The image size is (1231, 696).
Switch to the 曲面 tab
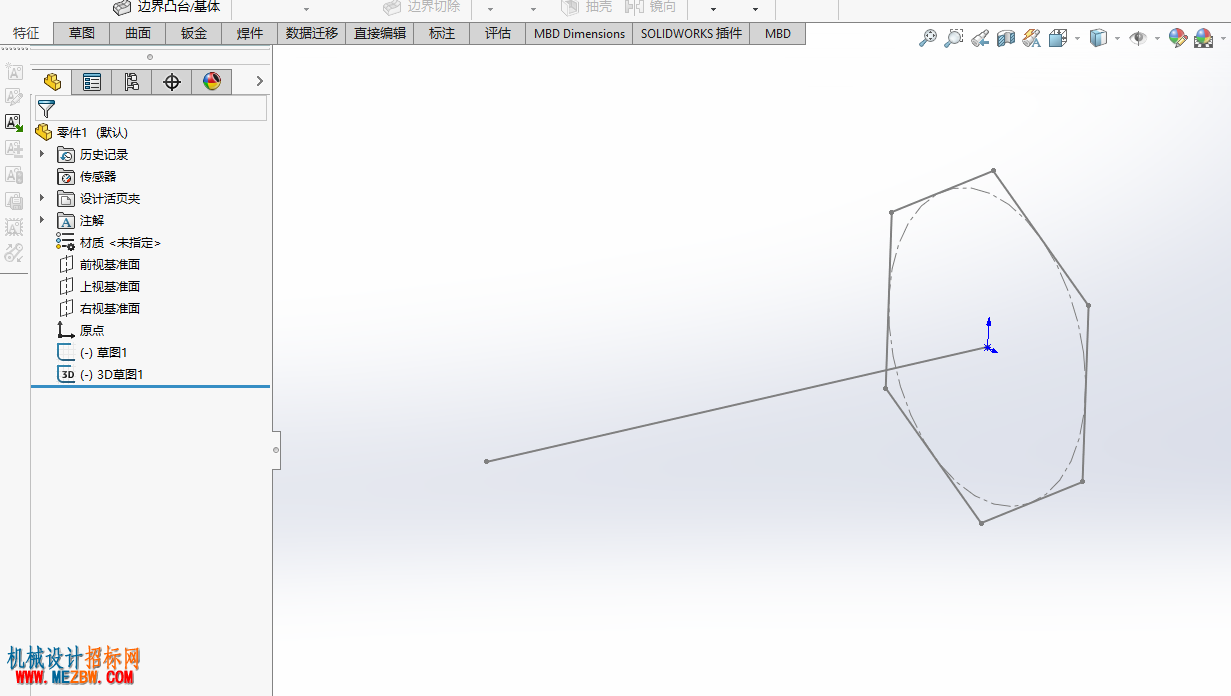point(138,33)
